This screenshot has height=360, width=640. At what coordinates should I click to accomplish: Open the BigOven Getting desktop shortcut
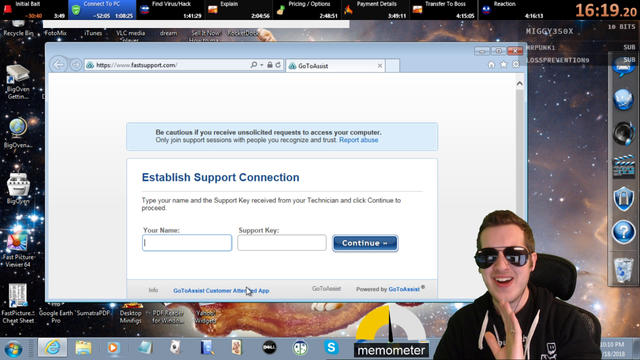(18, 81)
